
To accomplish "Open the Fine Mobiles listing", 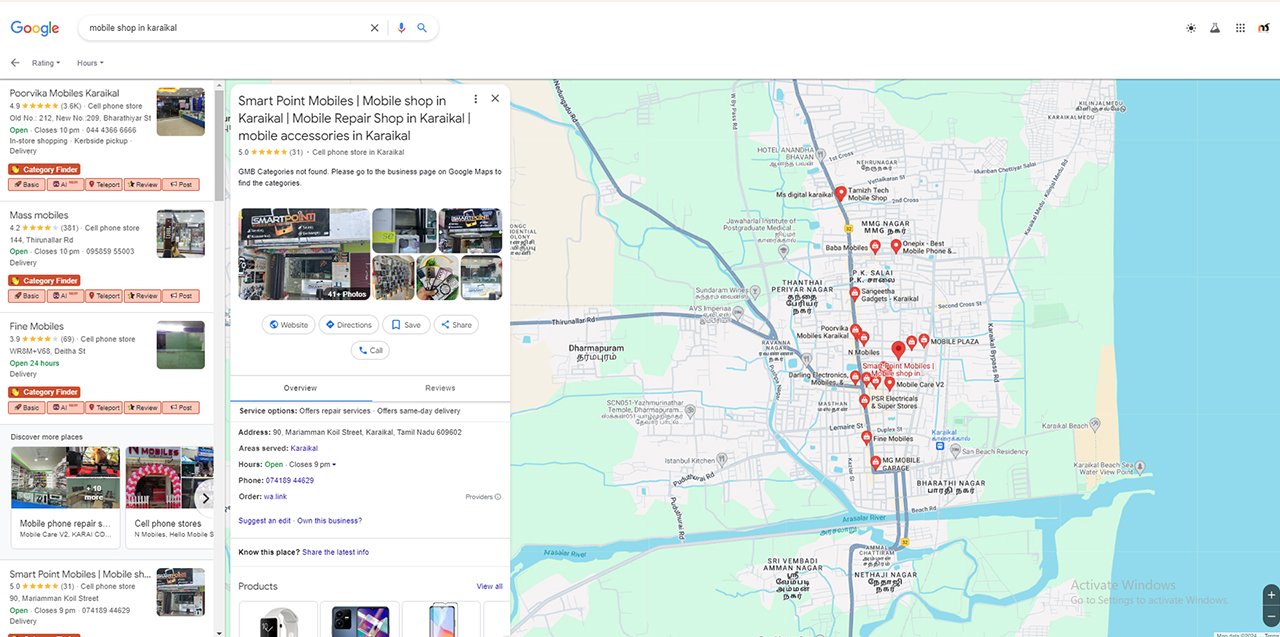I will (37, 326).
